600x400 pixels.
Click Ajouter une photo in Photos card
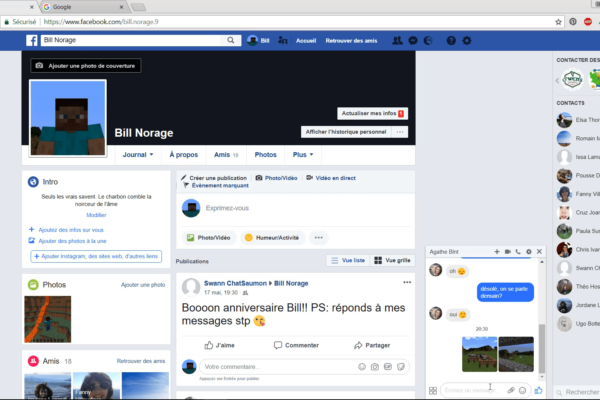[143, 285]
